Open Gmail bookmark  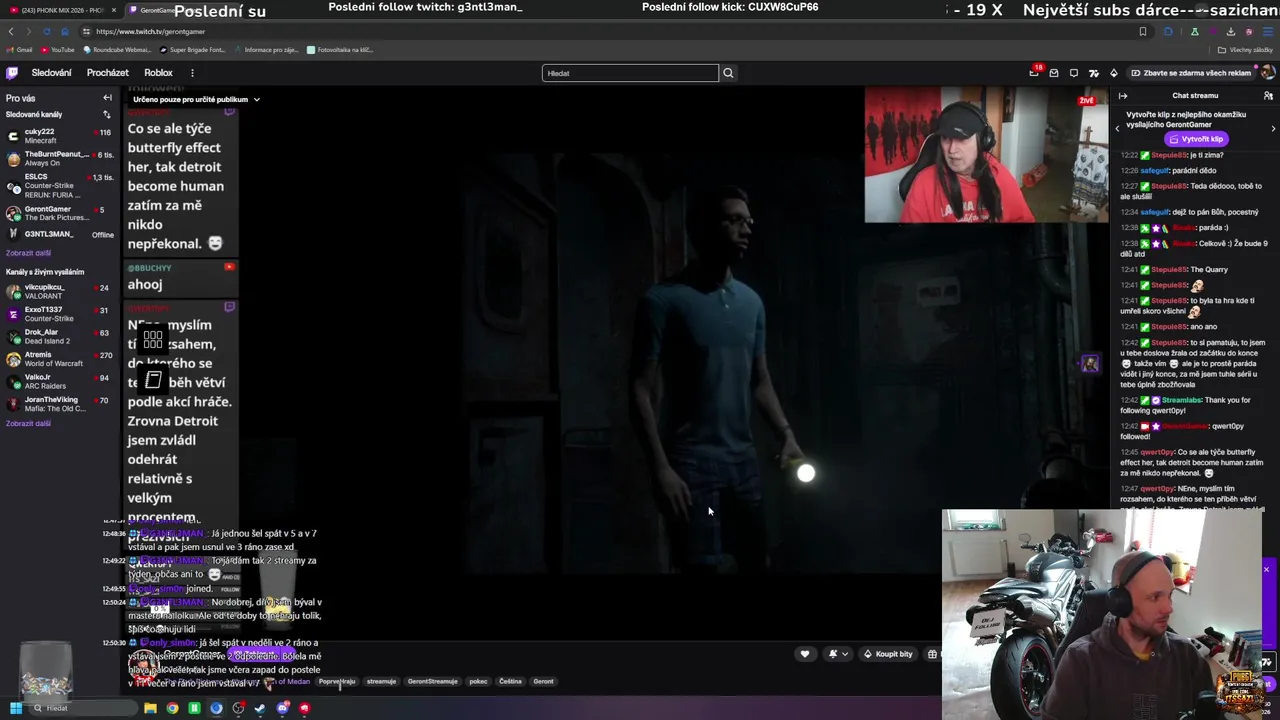(21, 50)
